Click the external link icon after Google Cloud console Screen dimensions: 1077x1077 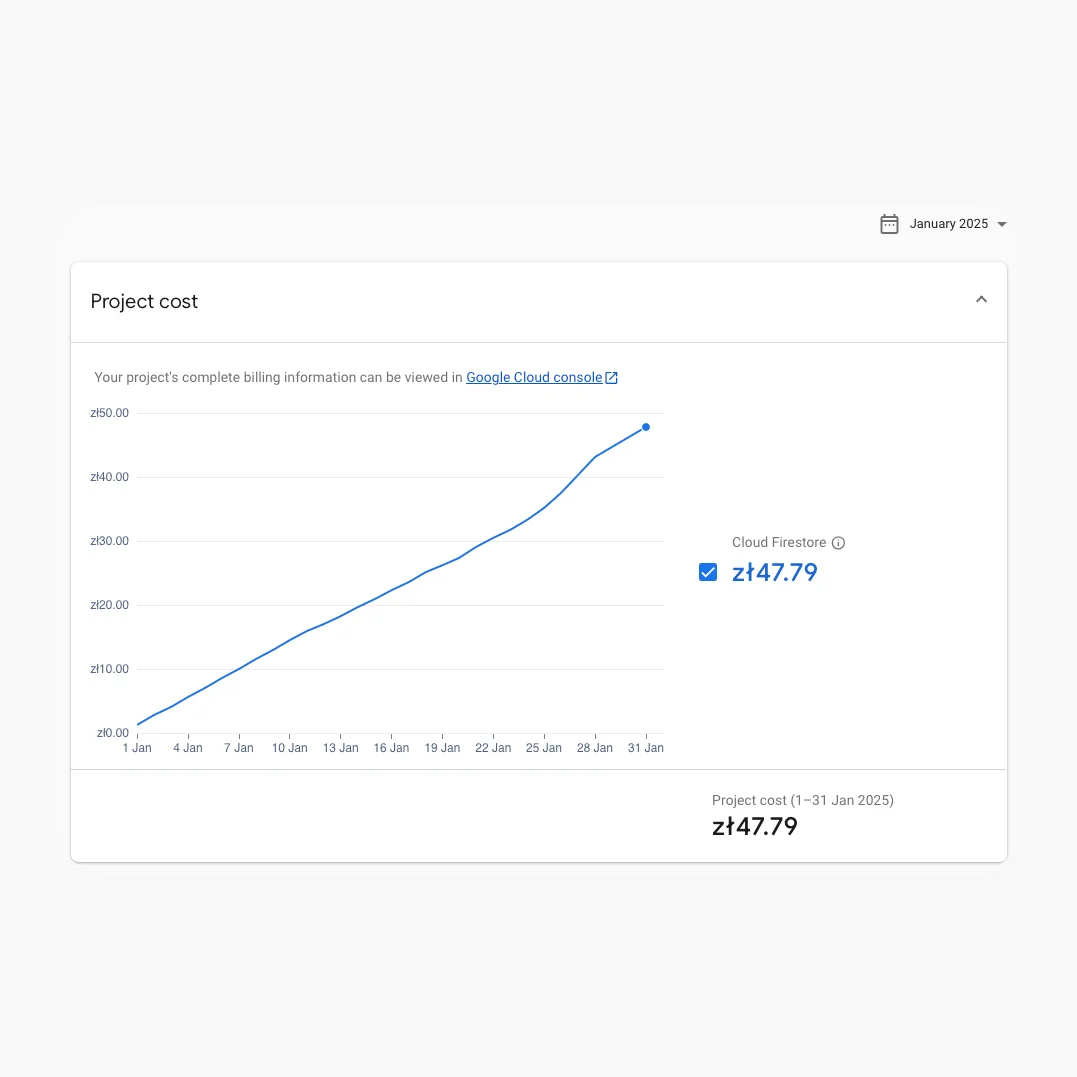point(612,377)
